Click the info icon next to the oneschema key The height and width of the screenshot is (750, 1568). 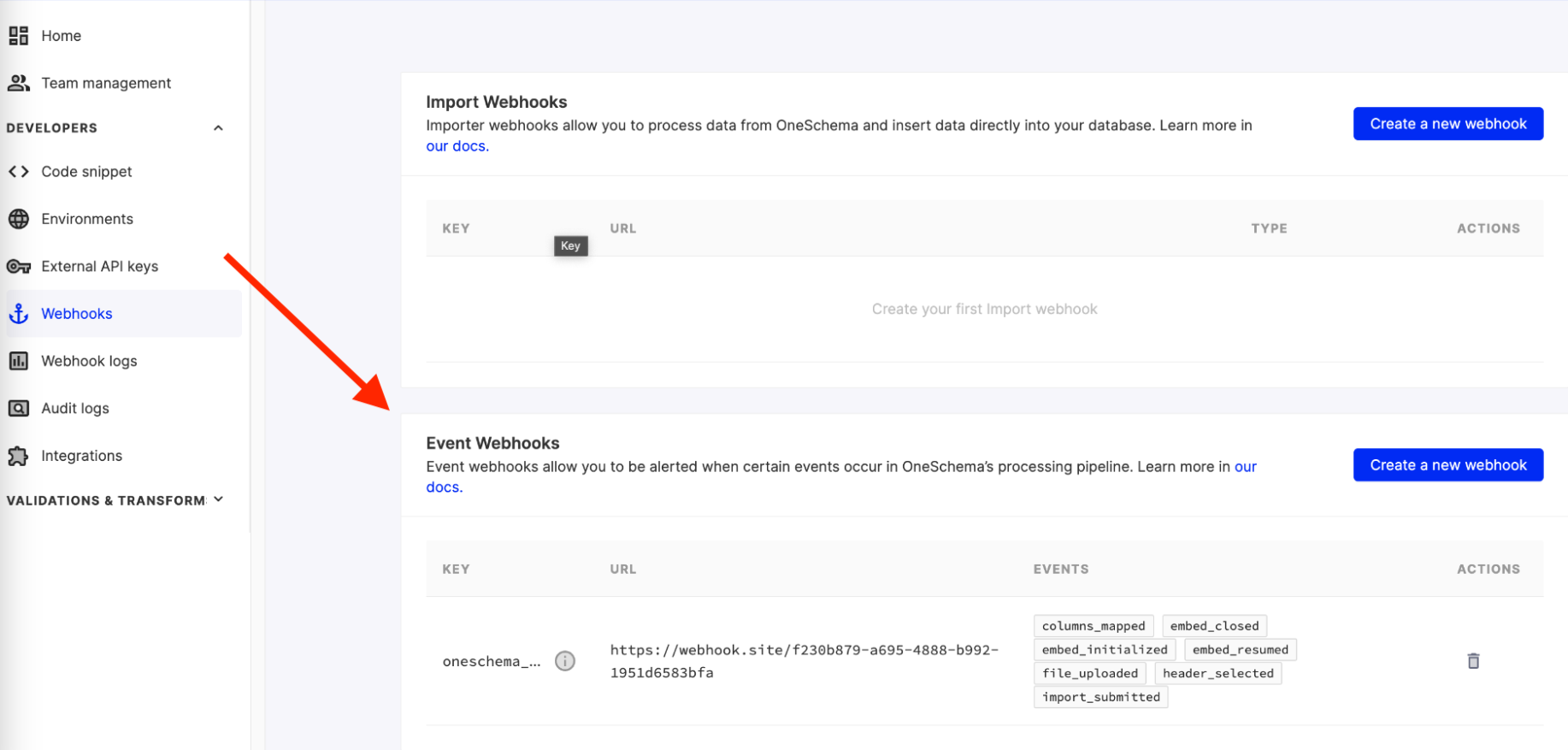pyautogui.click(x=565, y=661)
